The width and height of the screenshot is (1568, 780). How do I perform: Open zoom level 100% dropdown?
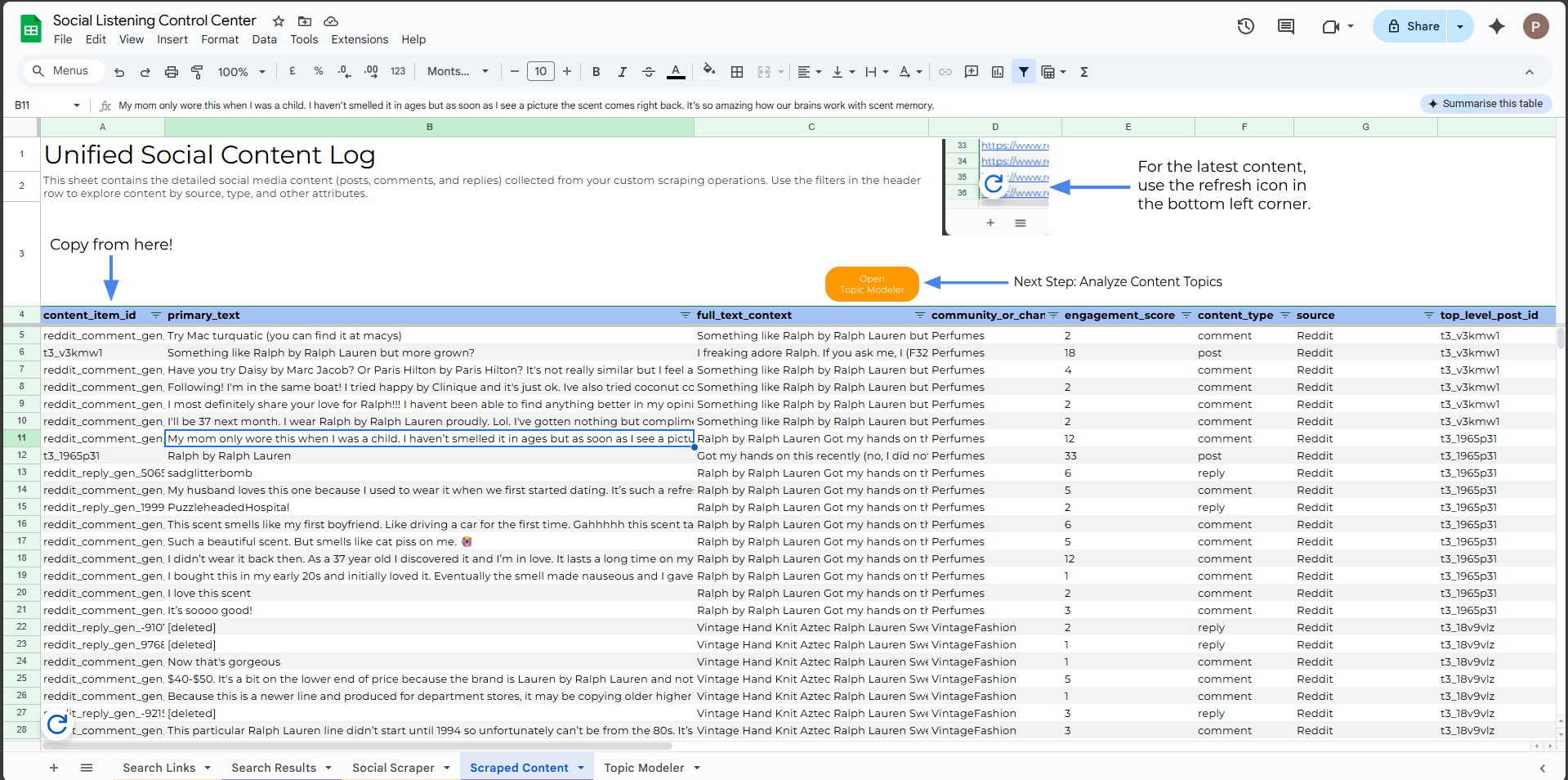click(242, 72)
